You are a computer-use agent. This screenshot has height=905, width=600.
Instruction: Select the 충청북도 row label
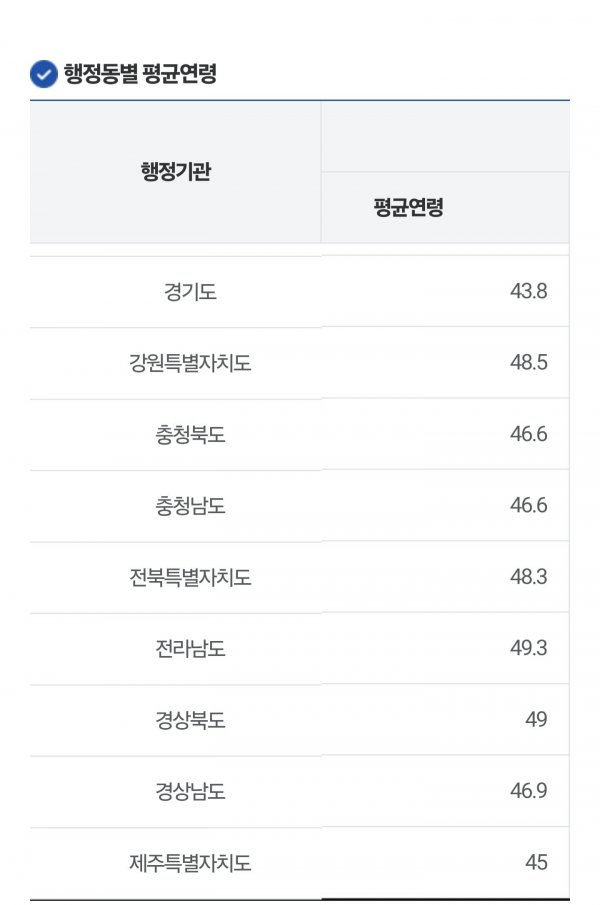tap(190, 435)
